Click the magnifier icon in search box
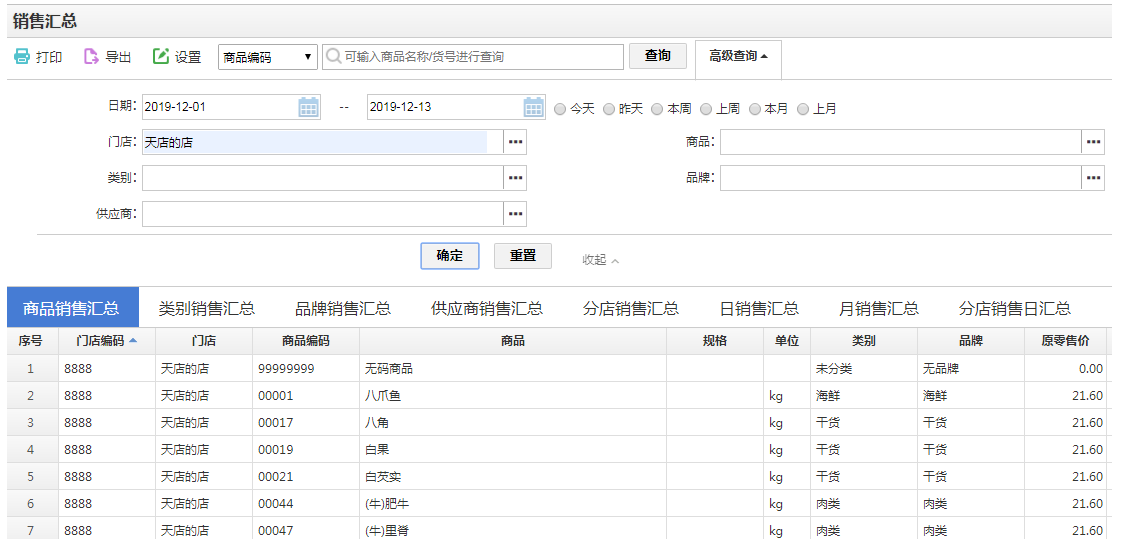 click(x=334, y=57)
